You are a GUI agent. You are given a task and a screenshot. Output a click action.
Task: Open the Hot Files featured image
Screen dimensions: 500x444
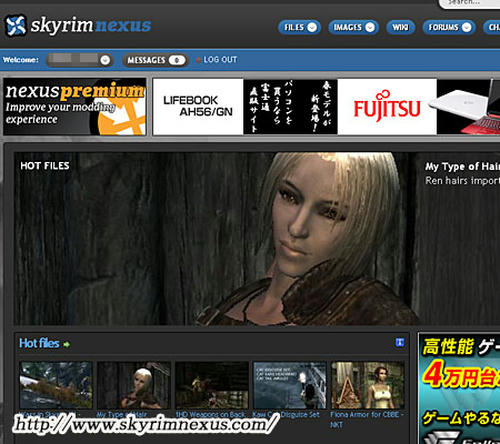click(x=257, y=239)
